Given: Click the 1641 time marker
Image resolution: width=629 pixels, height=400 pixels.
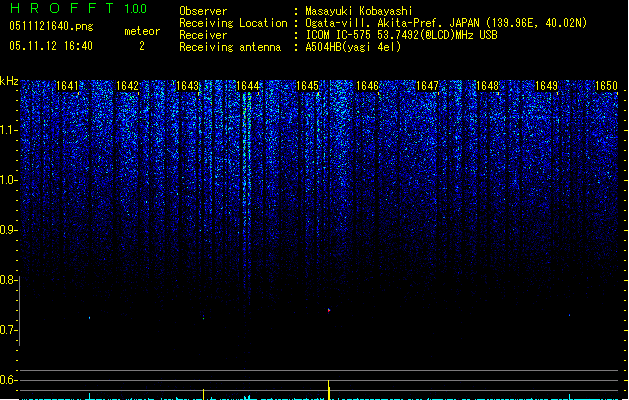Looking at the screenshot, I should (67, 86).
